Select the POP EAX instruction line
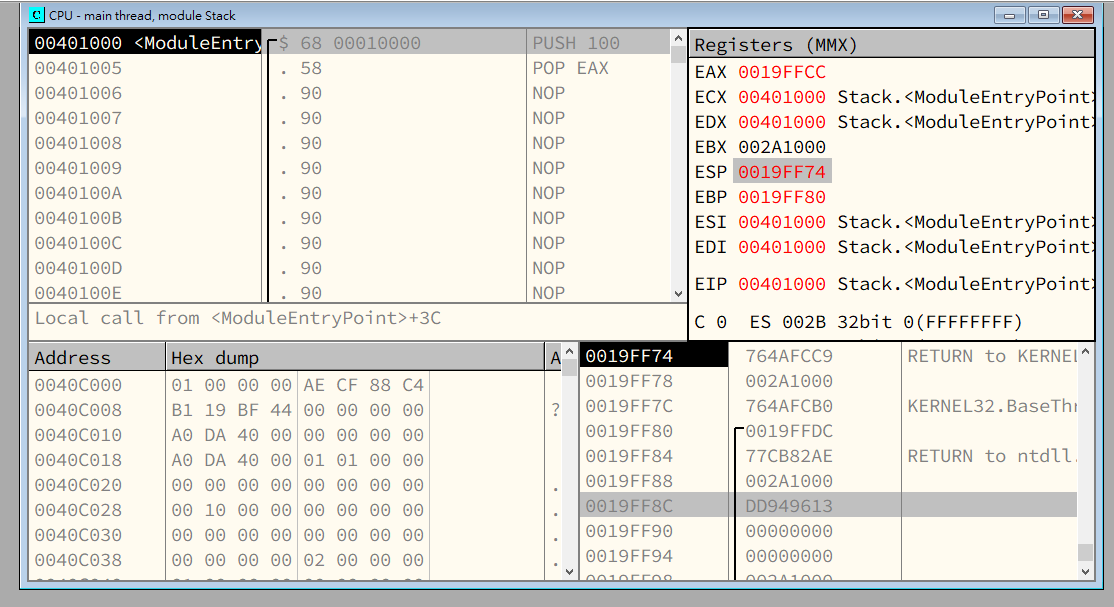Viewport: 1114px width, 607px height. point(570,68)
